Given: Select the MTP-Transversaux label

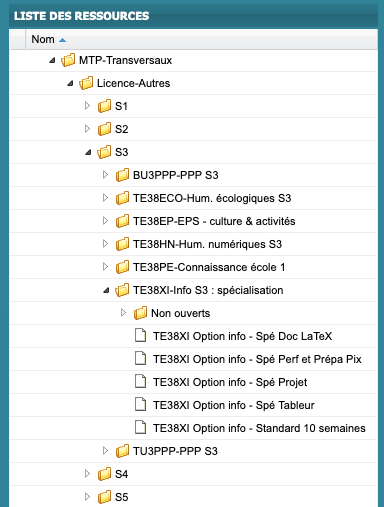Looking at the screenshot, I should click(125, 60).
